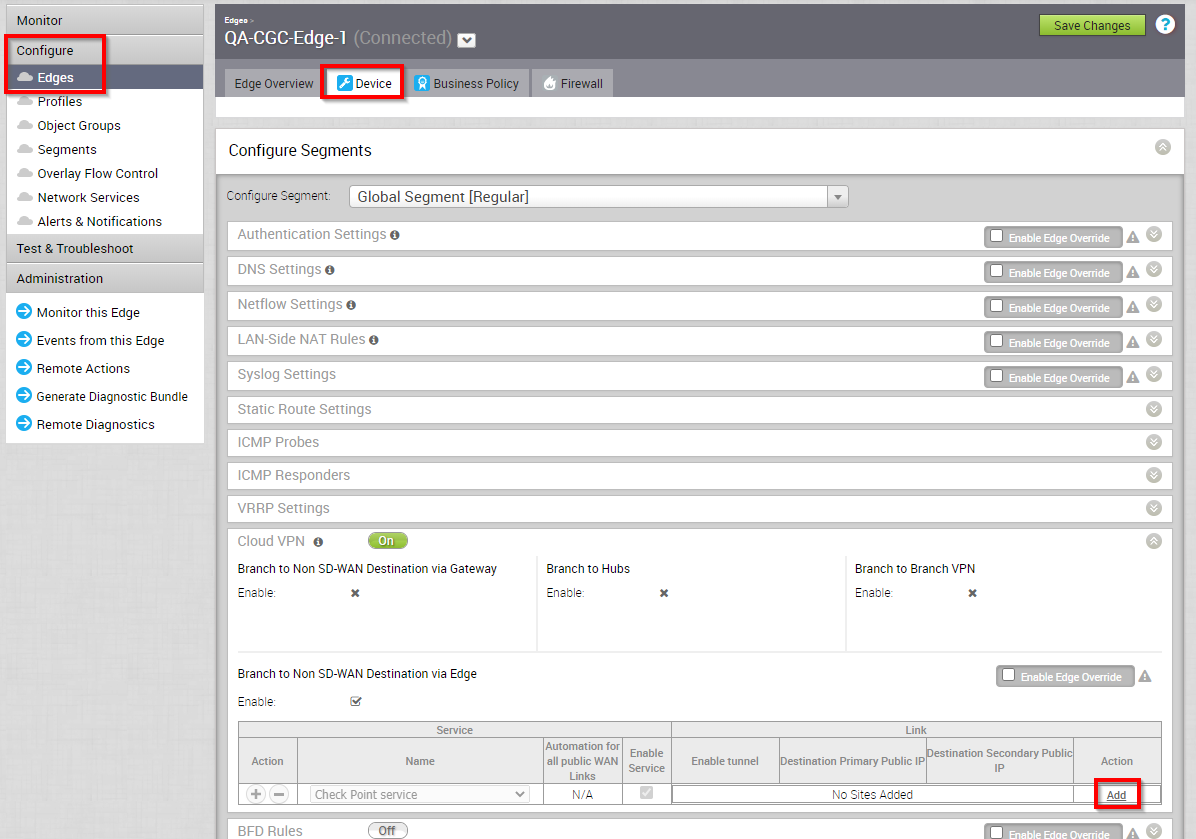This screenshot has width=1196, height=839.
Task: Click the Save Changes button
Action: coord(1092,25)
